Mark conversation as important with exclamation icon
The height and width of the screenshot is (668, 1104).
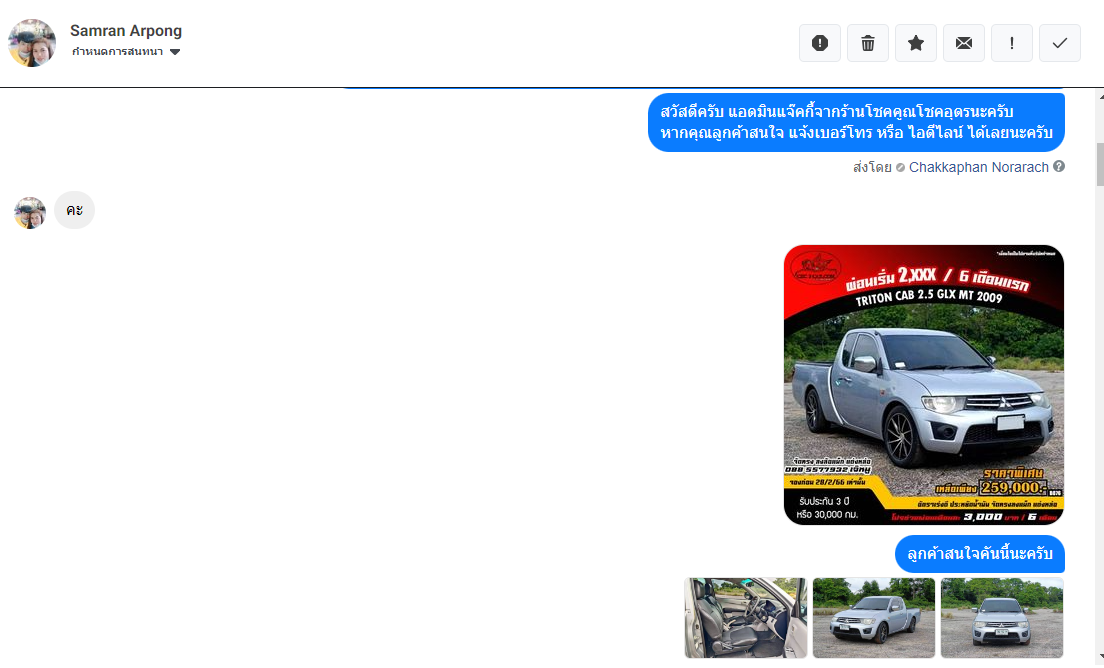pos(1011,43)
